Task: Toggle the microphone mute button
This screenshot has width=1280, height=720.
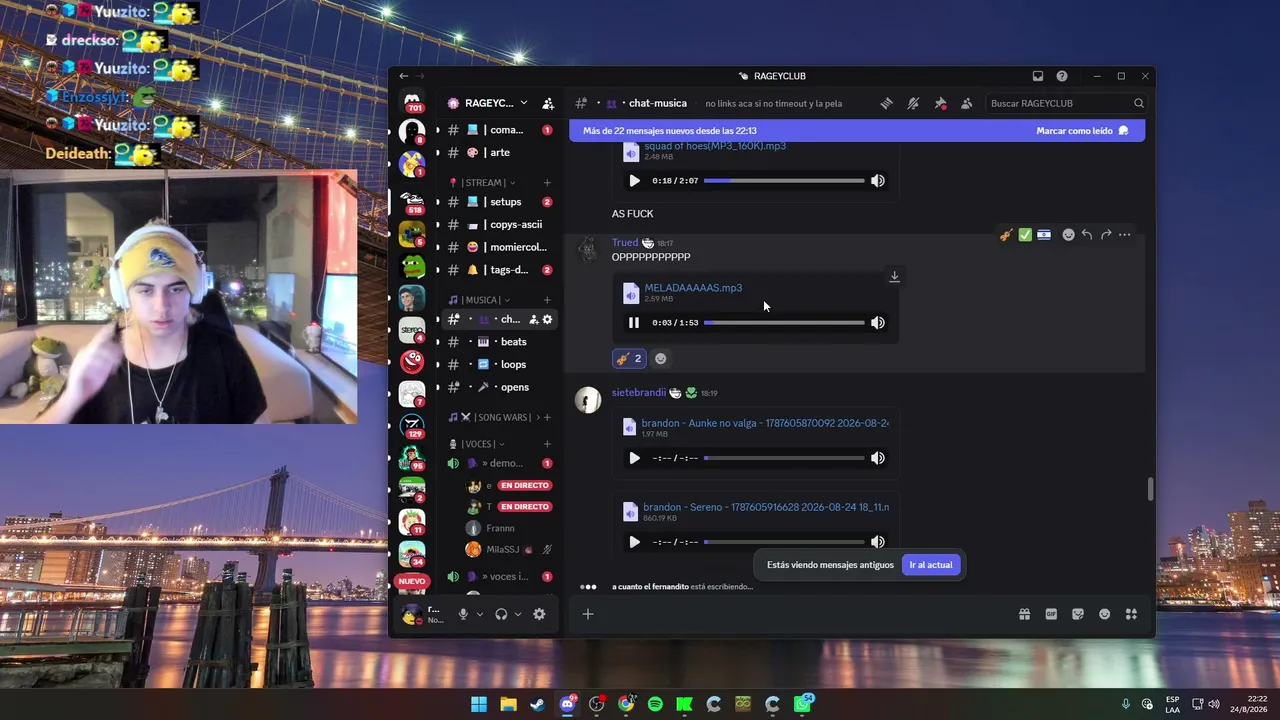Action: coord(463,614)
